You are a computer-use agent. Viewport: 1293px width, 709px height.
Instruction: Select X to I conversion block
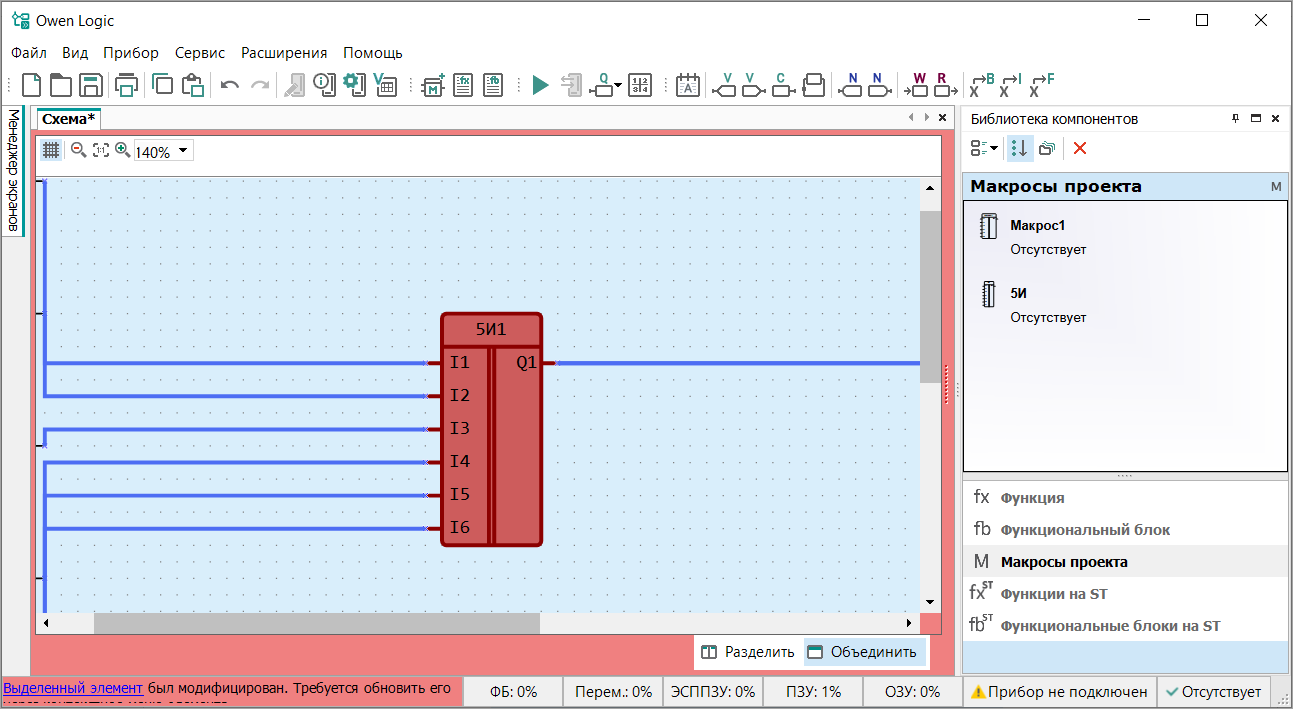point(1012,86)
